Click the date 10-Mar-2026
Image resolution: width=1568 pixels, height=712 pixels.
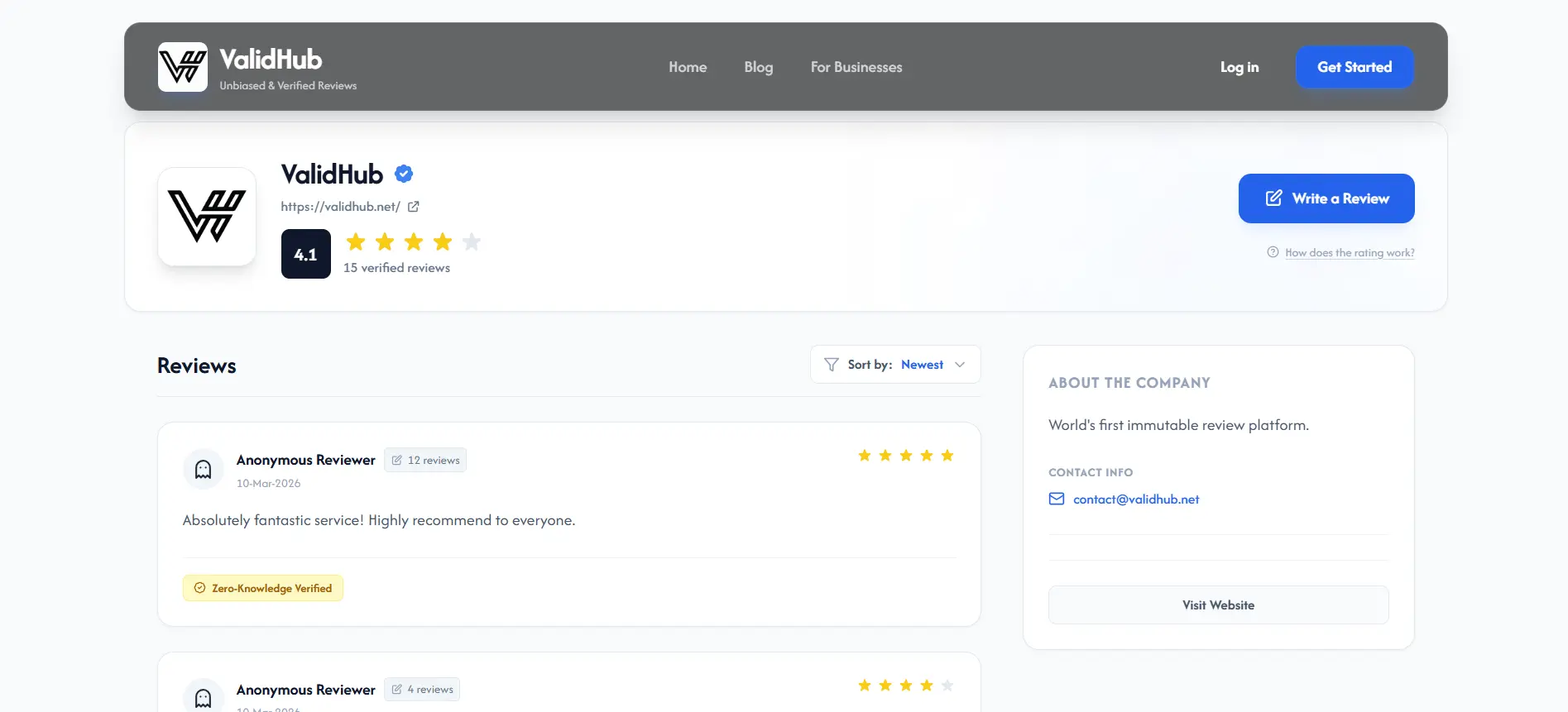(268, 484)
